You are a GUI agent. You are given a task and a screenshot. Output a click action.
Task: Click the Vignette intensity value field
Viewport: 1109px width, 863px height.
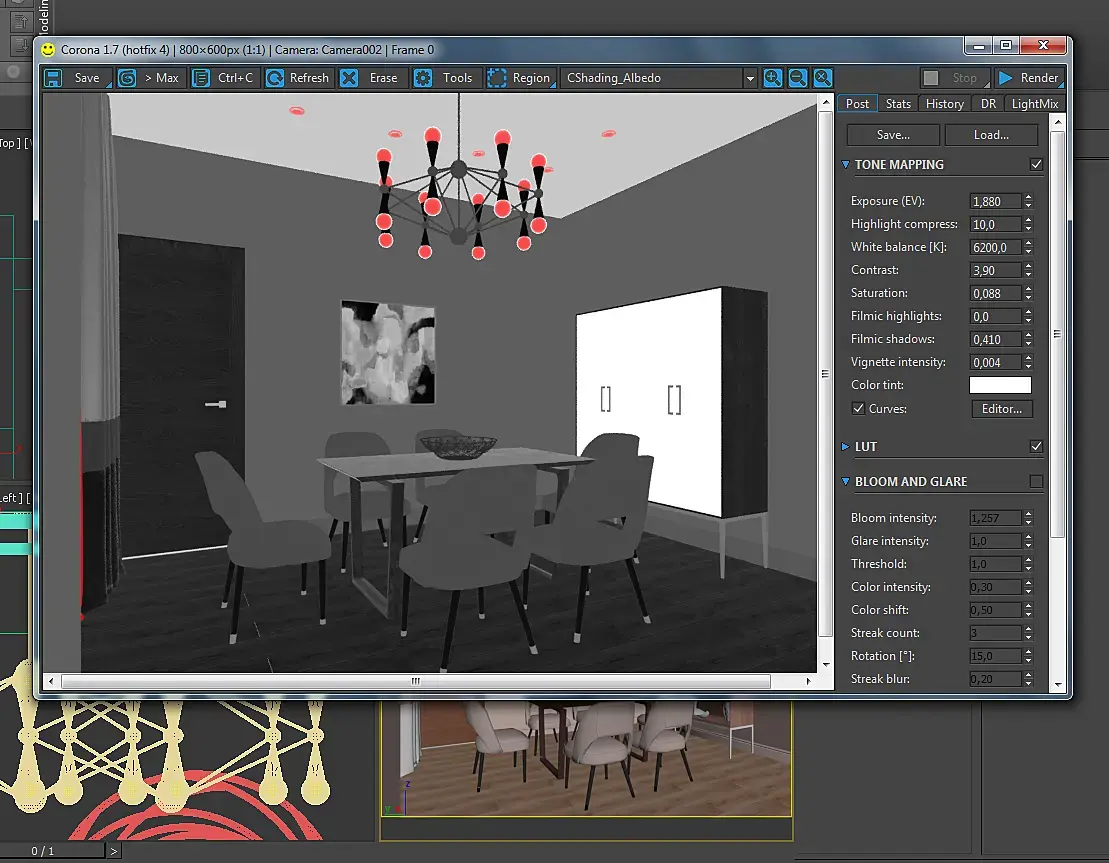pos(995,362)
